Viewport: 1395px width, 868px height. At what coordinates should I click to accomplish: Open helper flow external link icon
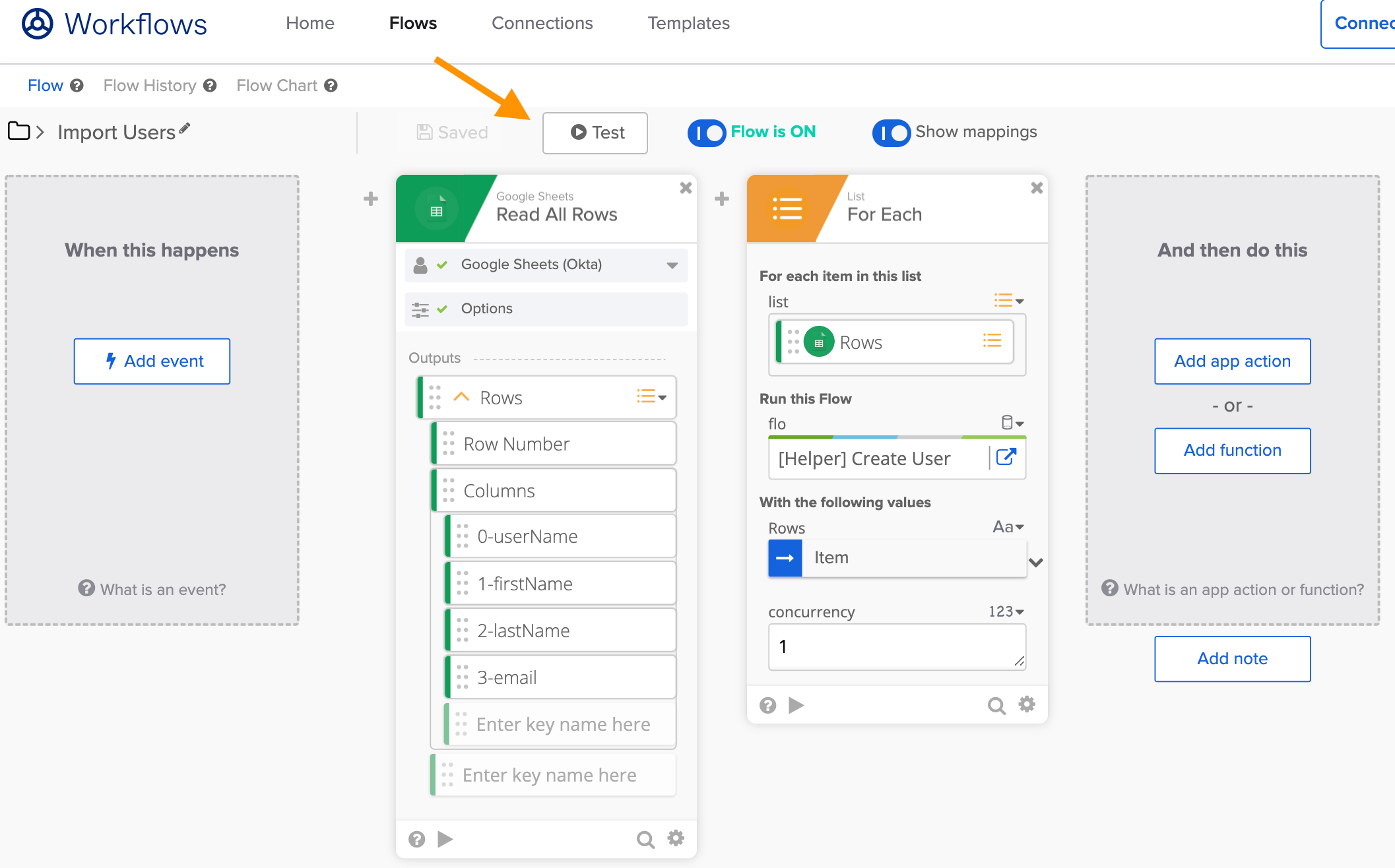(x=1006, y=457)
